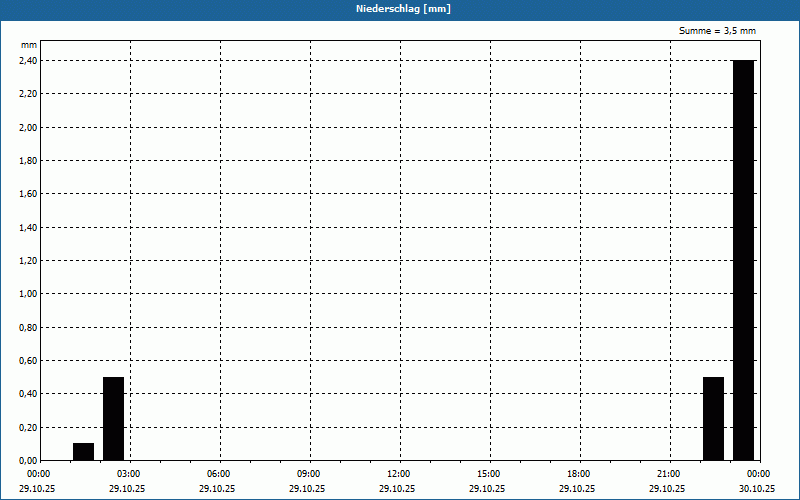Viewport: 800px width, 500px height.
Task: Click the 1,60 y-axis value
Action: 28,194
